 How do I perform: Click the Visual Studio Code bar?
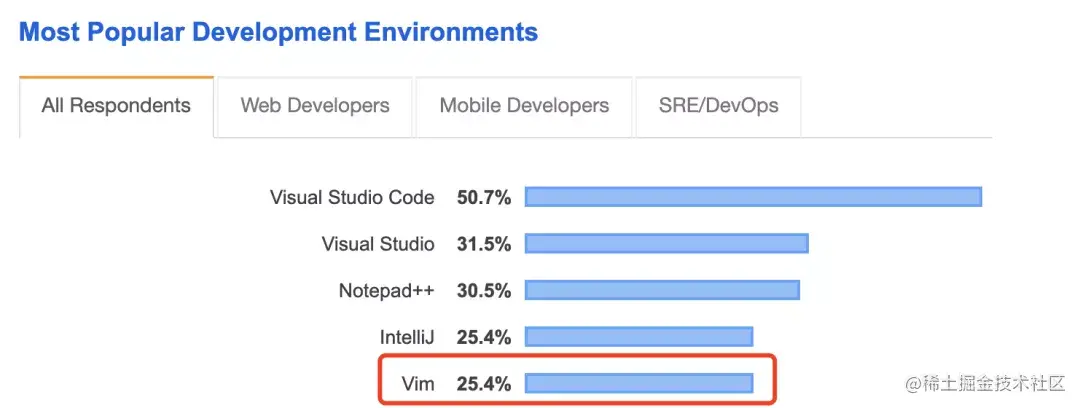click(754, 196)
